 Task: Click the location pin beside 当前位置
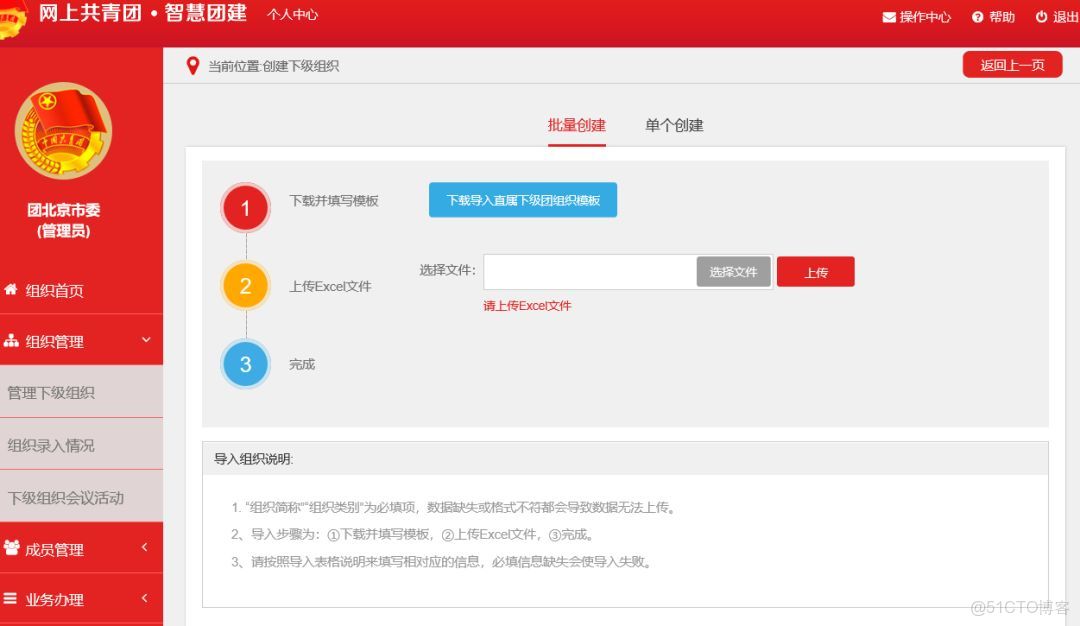pyautogui.click(x=194, y=66)
